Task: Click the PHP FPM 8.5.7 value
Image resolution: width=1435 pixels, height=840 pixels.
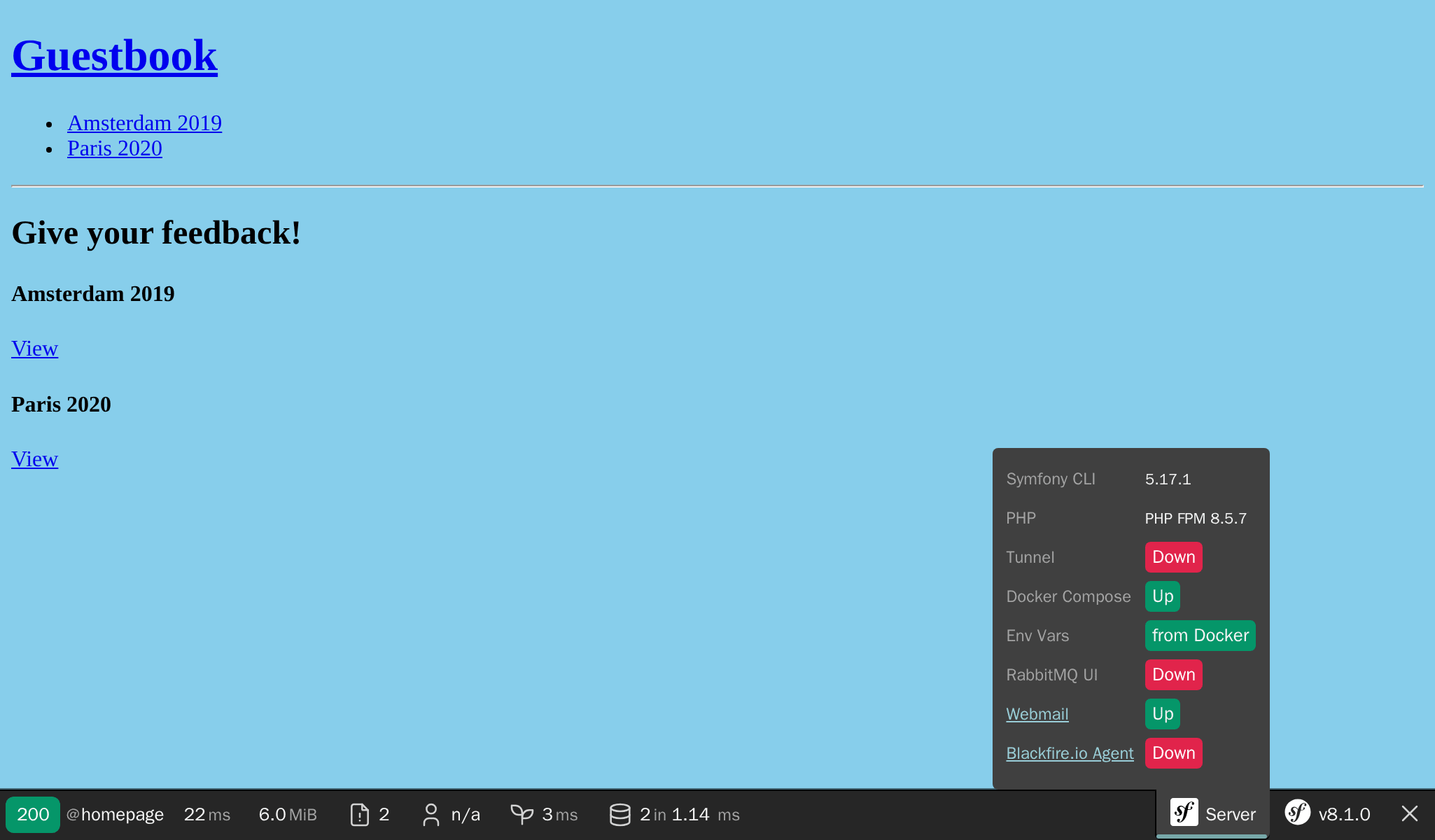Action: [1196, 519]
